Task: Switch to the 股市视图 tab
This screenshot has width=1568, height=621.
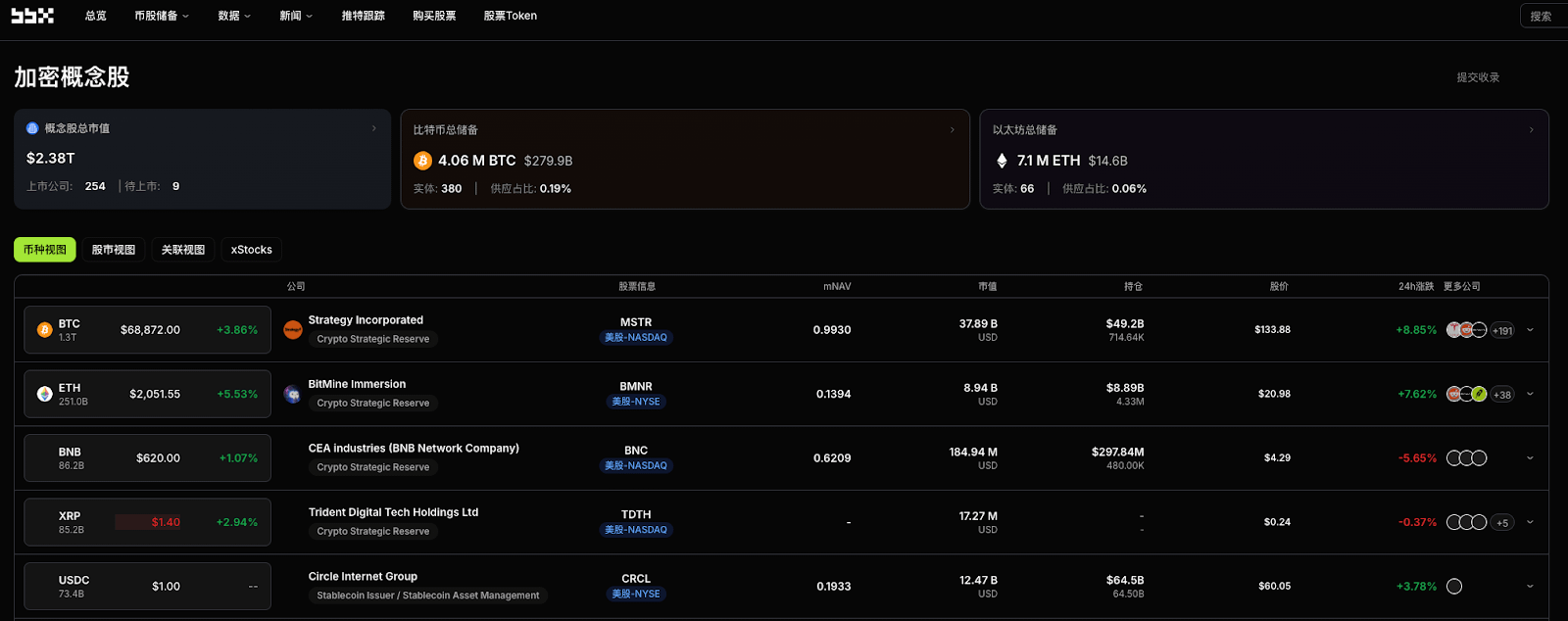Action: point(114,250)
